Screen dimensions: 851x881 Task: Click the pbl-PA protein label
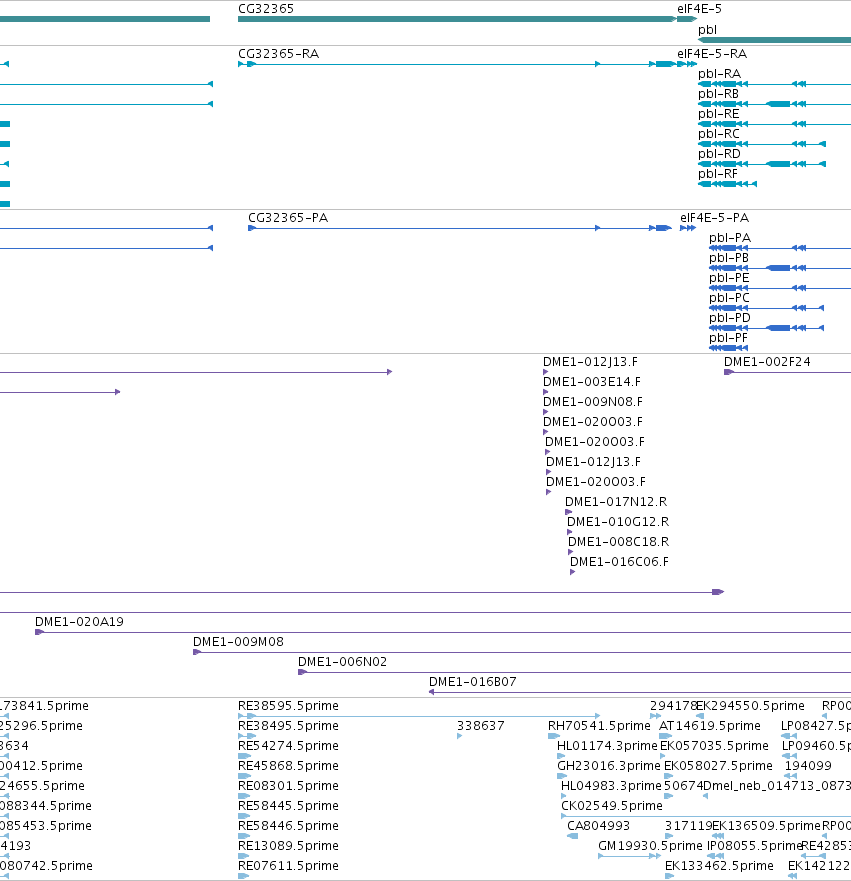click(730, 238)
